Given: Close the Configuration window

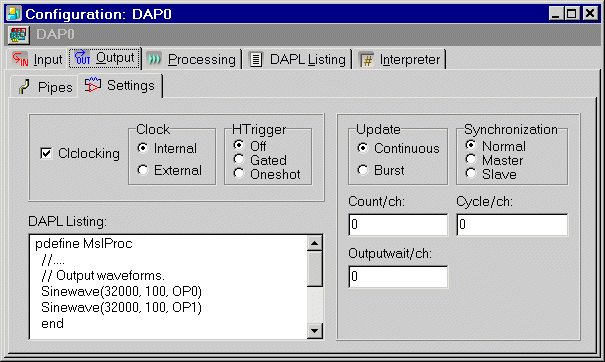Looking at the screenshot, I should click(x=590, y=14).
